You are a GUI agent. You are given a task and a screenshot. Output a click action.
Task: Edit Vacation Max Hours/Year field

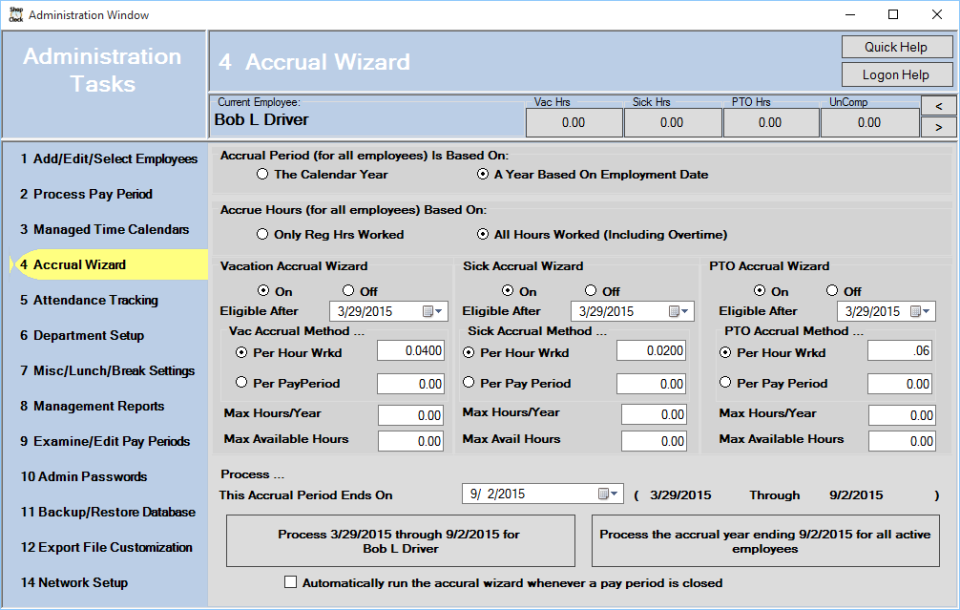(411, 415)
